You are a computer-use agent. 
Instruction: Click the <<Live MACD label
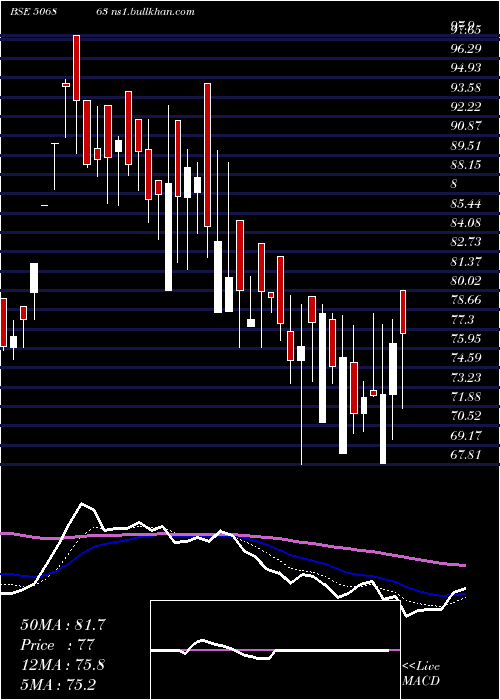[421, 674]
